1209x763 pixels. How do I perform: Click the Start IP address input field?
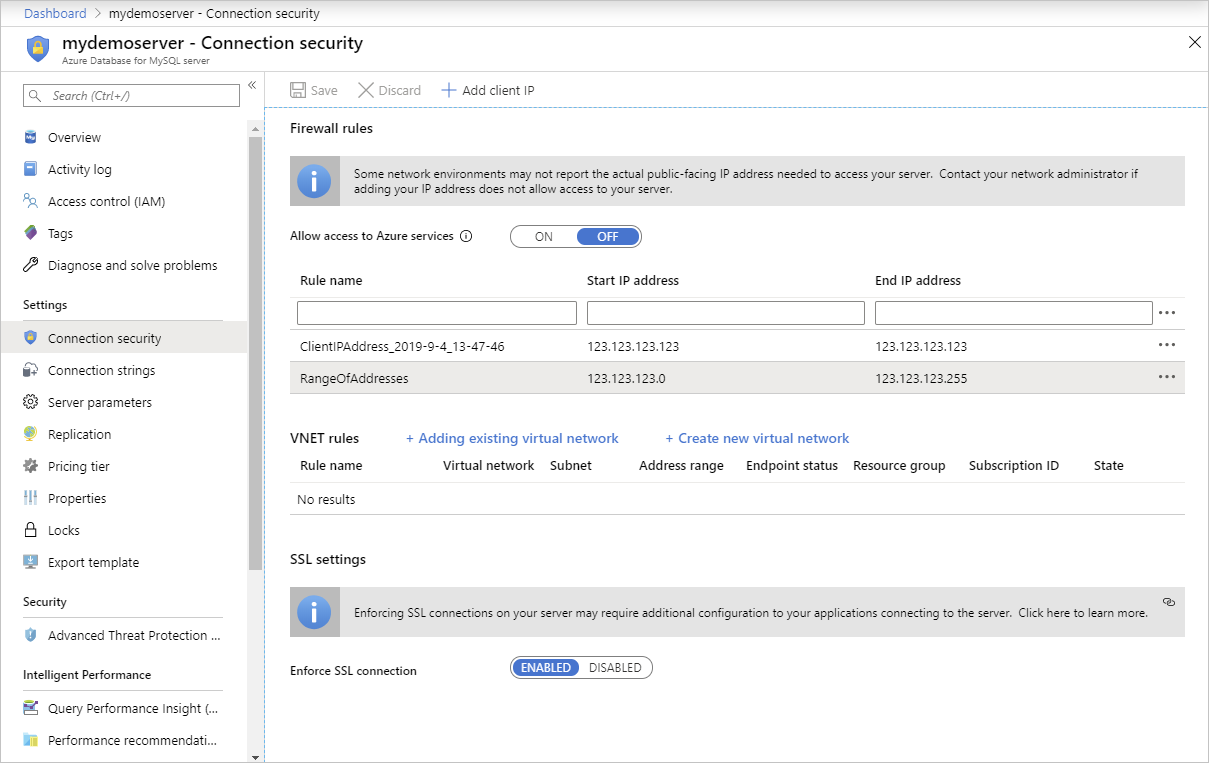[x=725, y=313]
